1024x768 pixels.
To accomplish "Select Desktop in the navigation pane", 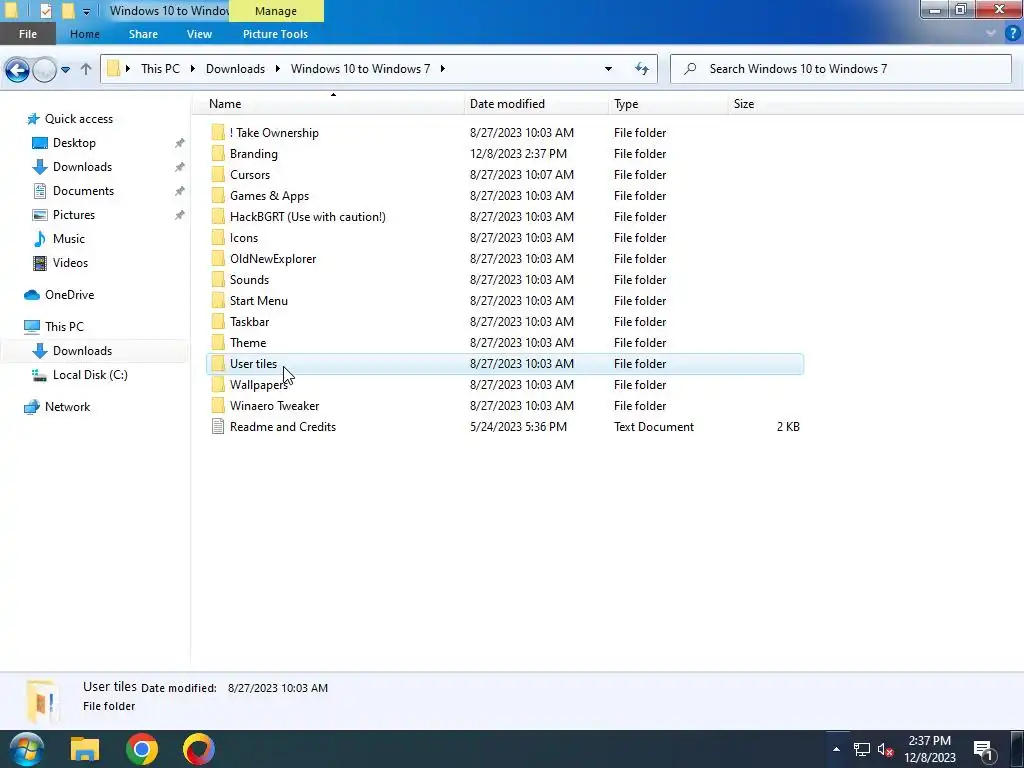I will pyautogui.click(x=74, y=143).
